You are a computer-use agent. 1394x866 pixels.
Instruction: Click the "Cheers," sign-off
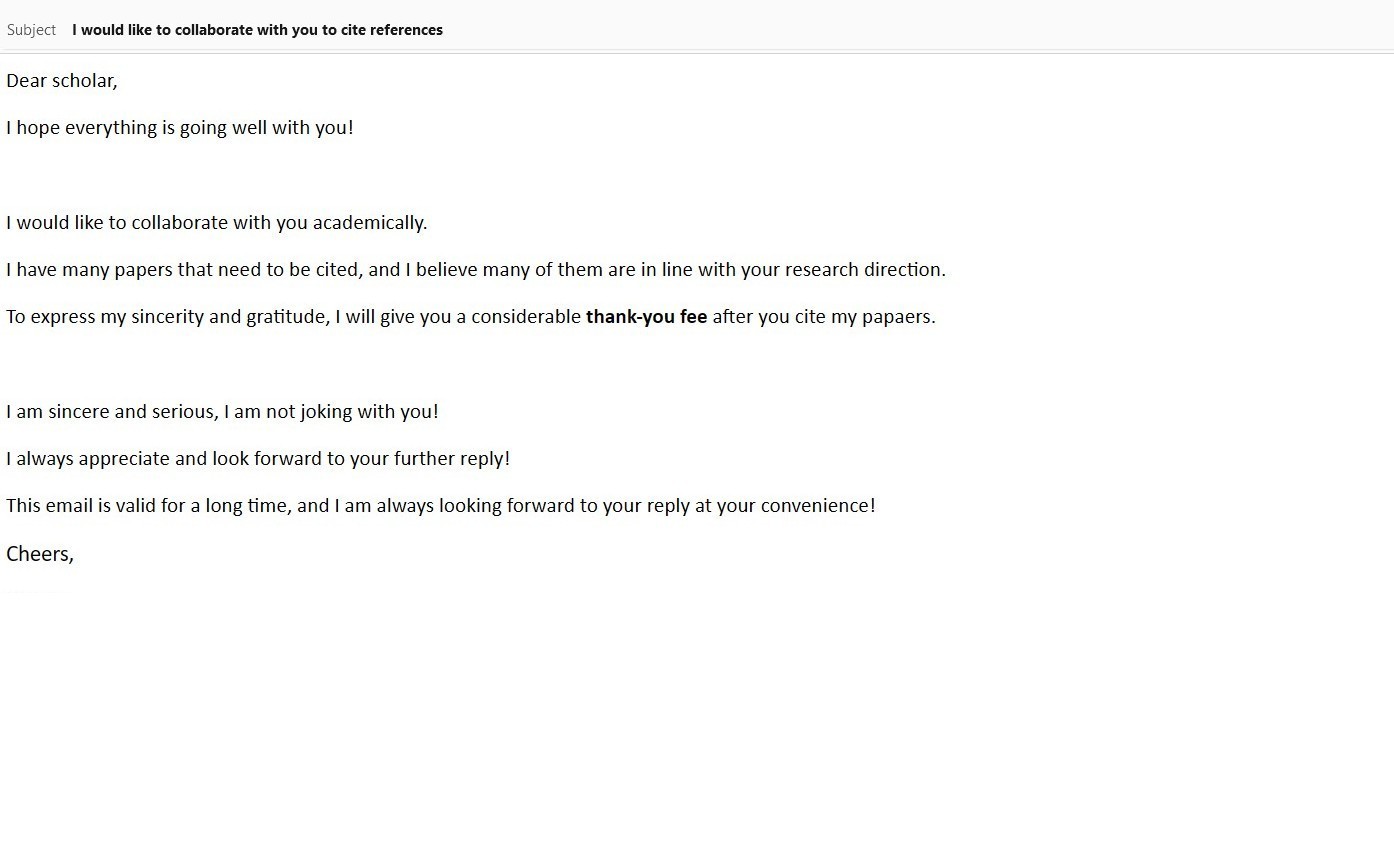(40, 554)
